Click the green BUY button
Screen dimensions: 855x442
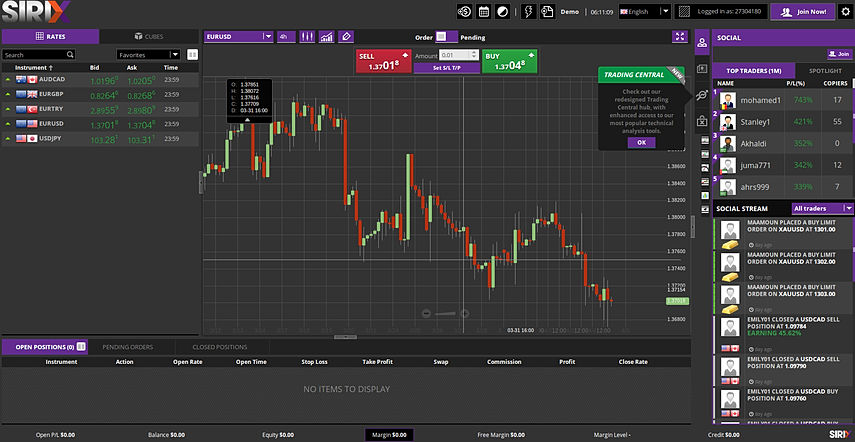510,61
